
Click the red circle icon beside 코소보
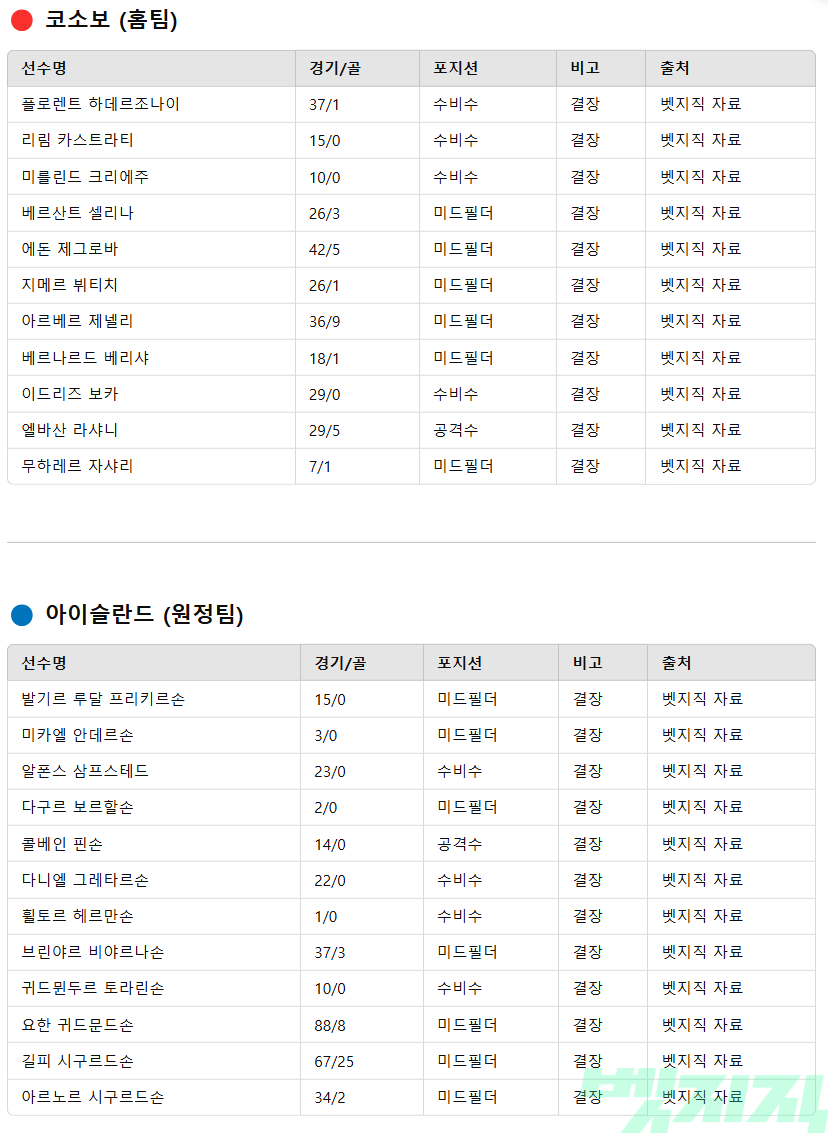point(22,20)
